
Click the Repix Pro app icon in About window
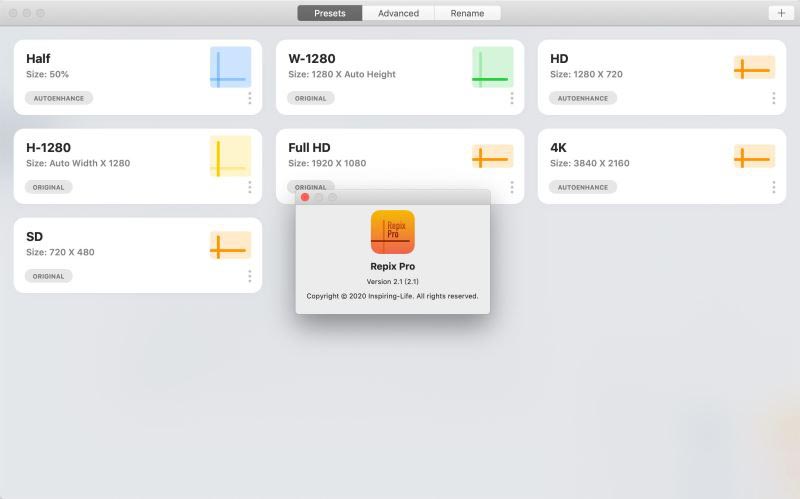392,232
